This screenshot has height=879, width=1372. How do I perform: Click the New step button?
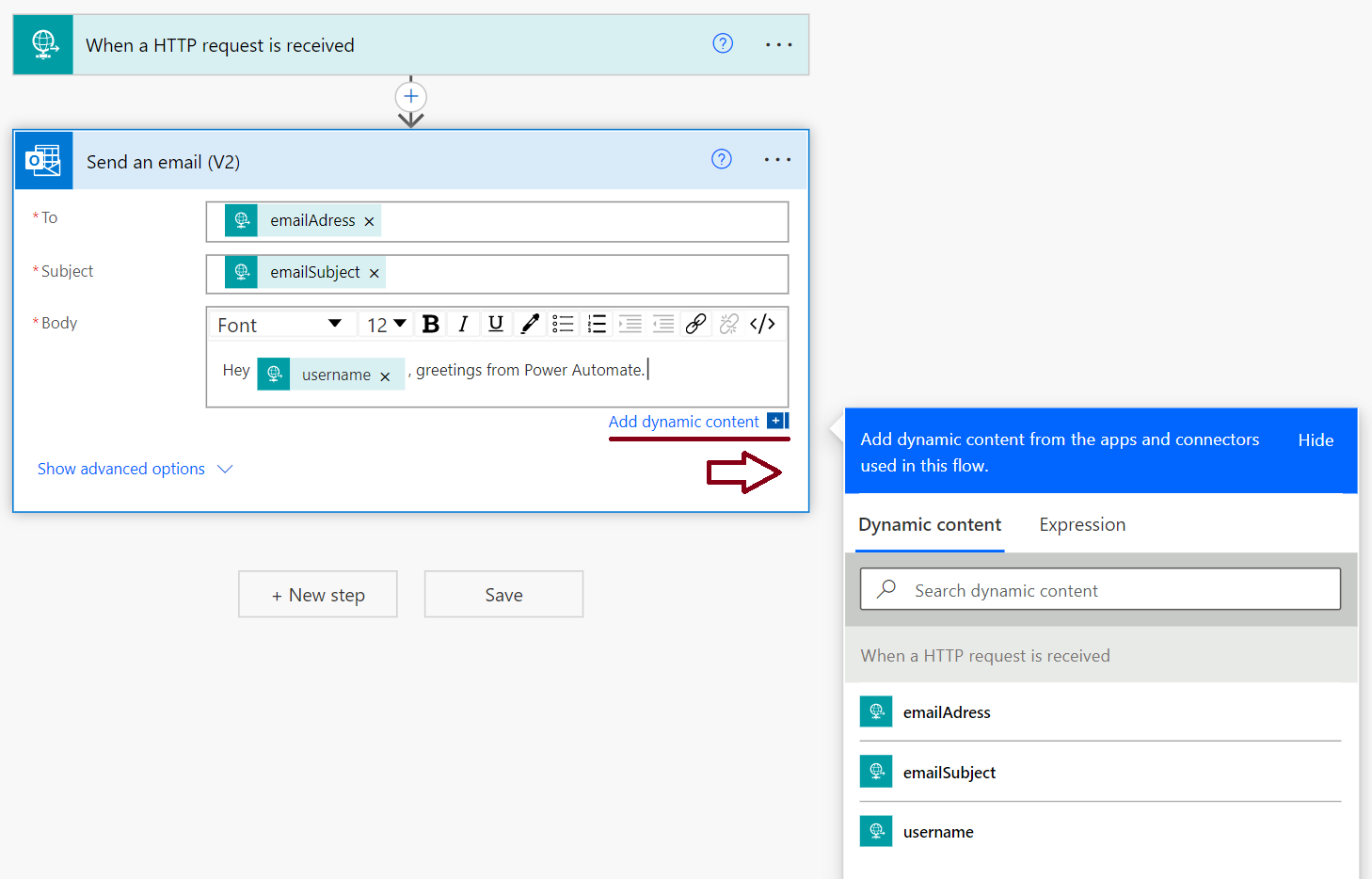coord(318,594)
